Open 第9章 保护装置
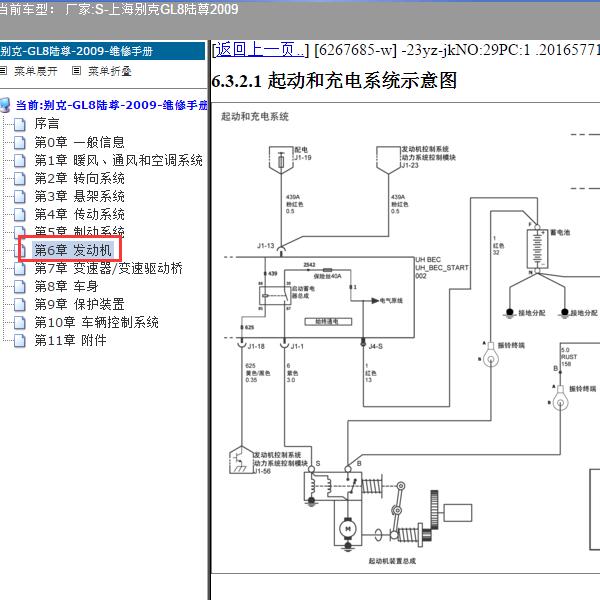Viewport: 600px width, 600px height. point(79,304)
